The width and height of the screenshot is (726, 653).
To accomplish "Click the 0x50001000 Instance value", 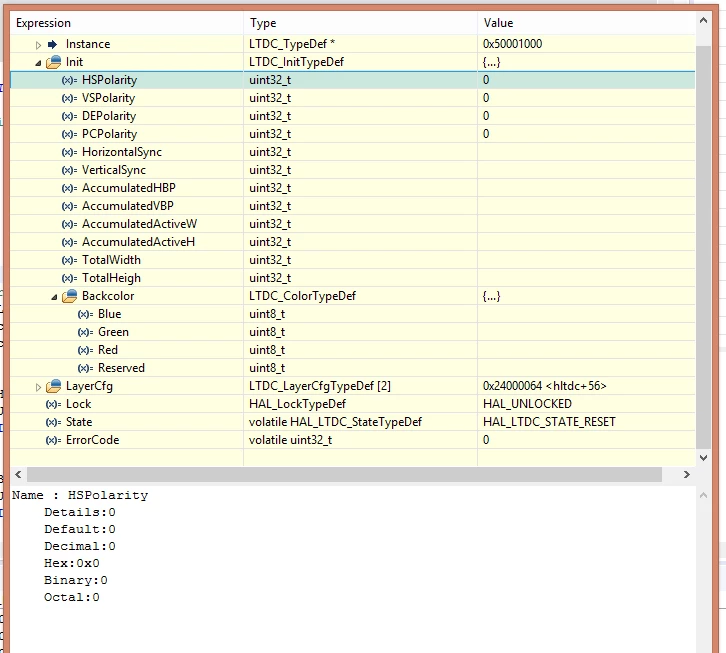I will (512, 44).
